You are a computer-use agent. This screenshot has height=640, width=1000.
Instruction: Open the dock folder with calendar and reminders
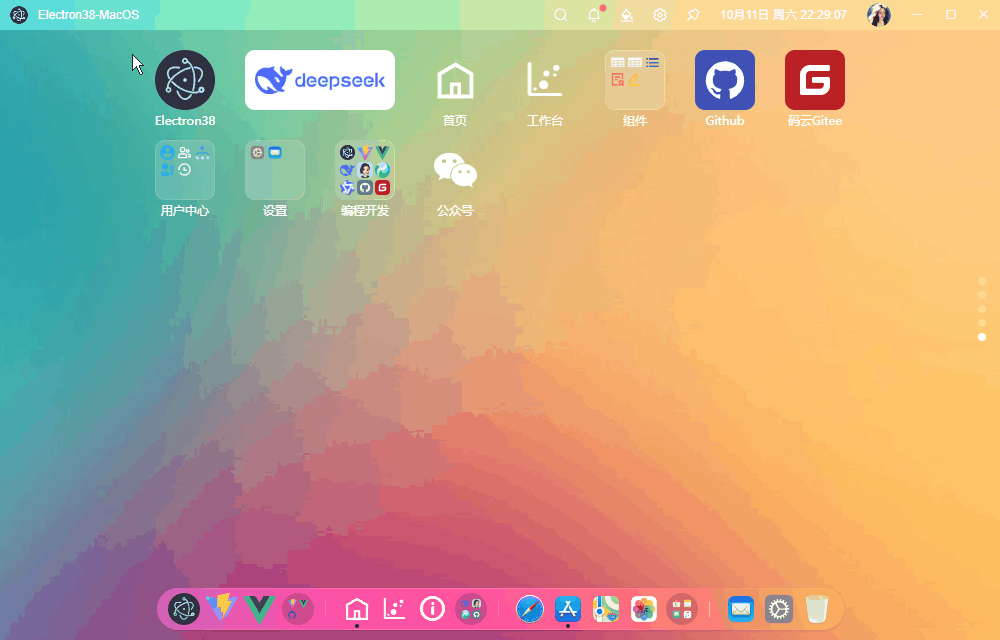(x=682, y=609)
